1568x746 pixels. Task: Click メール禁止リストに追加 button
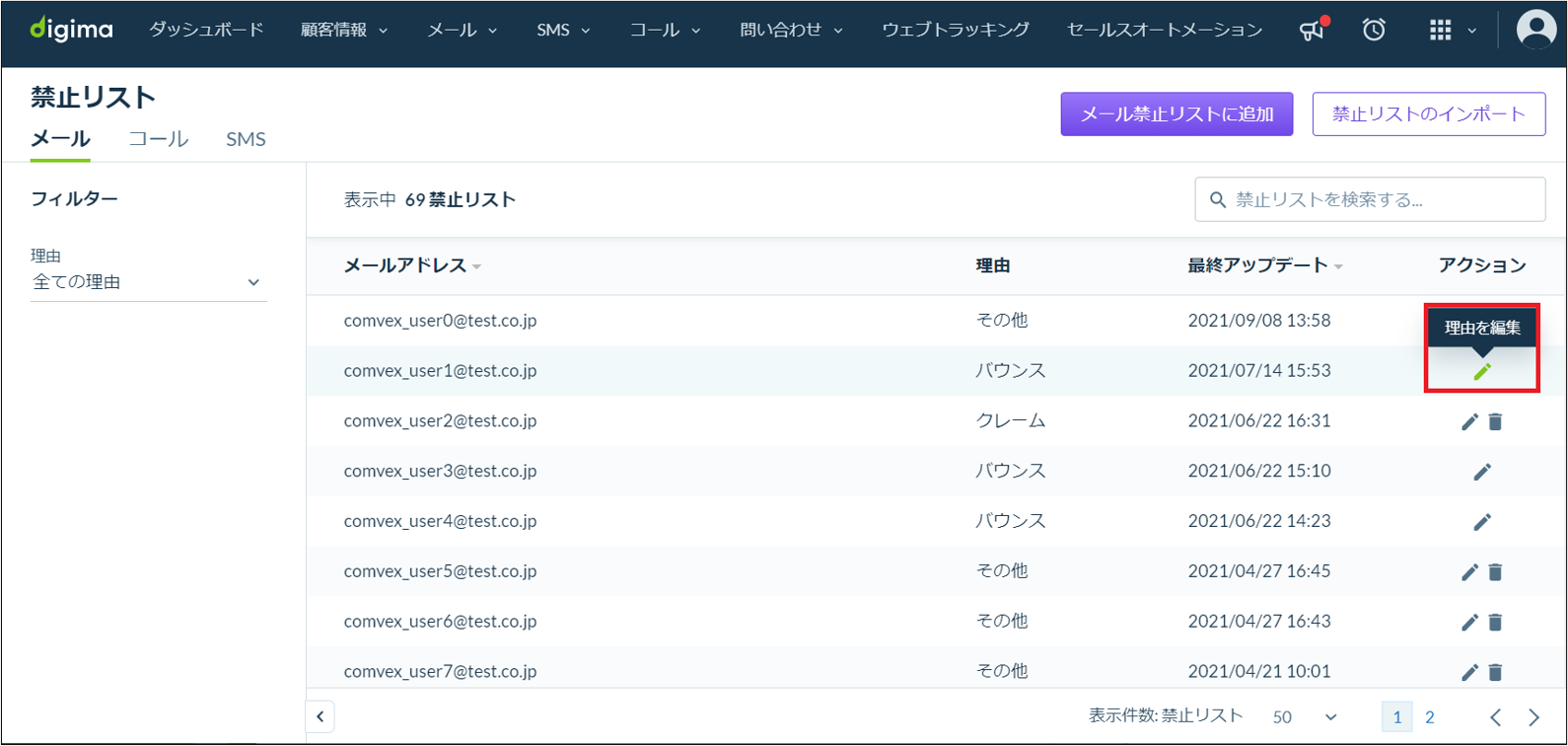click(x=1176, y=114)
